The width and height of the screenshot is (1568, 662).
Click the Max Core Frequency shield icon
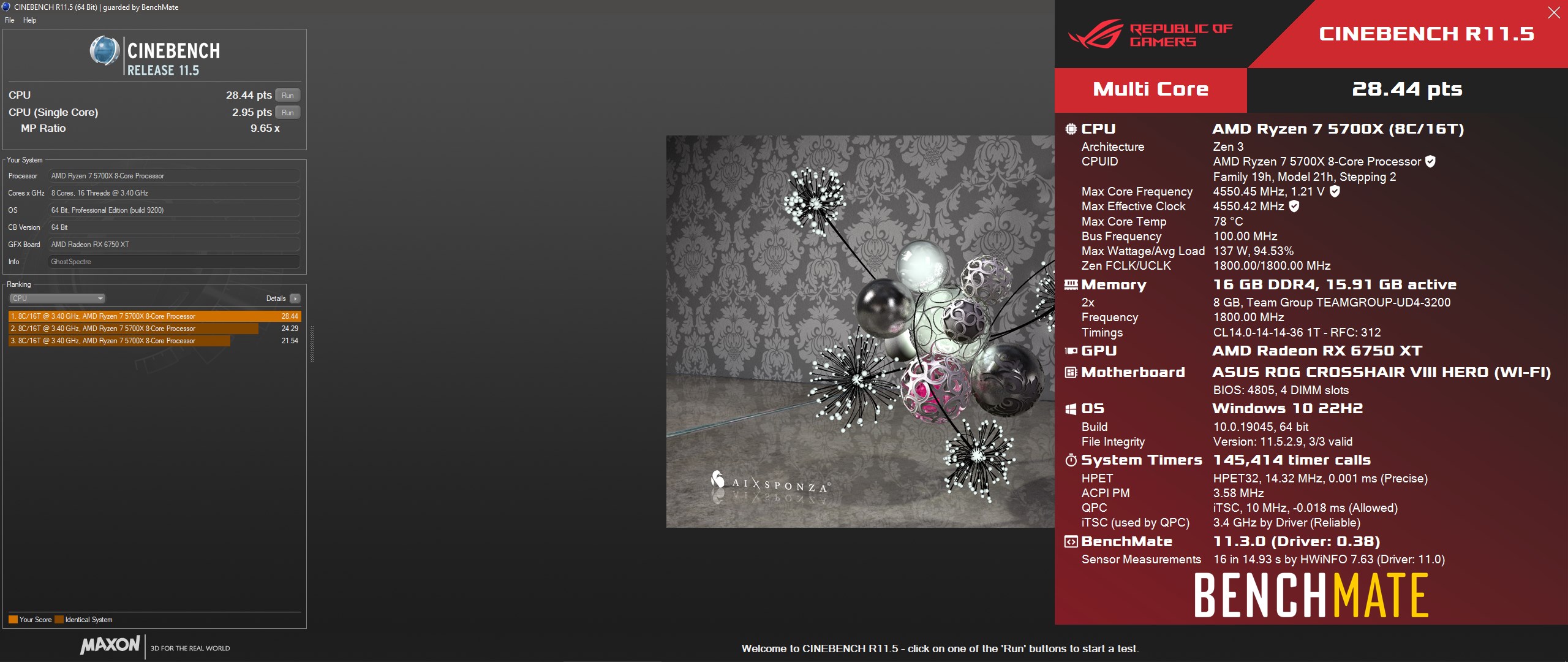click(1335, 191)
